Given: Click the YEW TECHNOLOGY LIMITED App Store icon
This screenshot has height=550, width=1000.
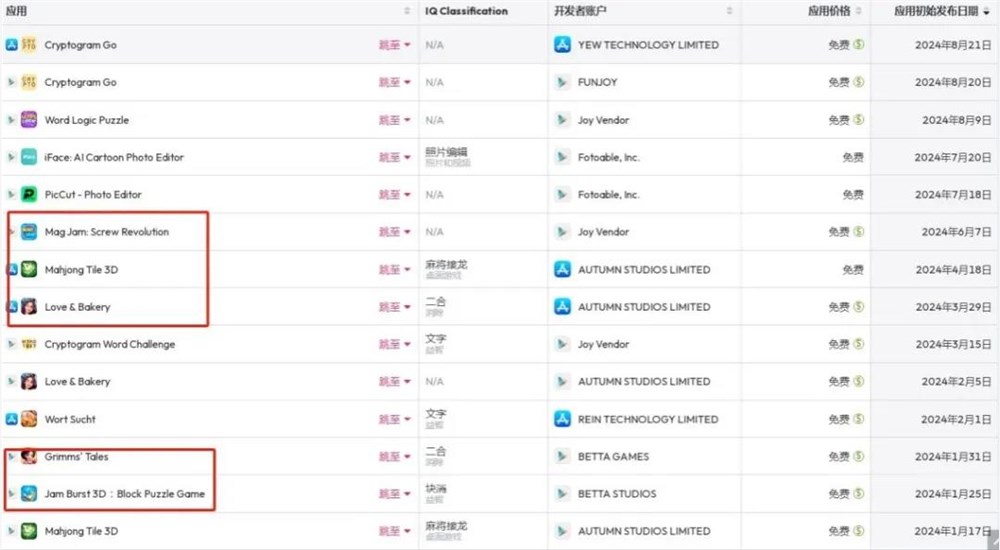Looking at the screenshot, I should tap(562, 45).
